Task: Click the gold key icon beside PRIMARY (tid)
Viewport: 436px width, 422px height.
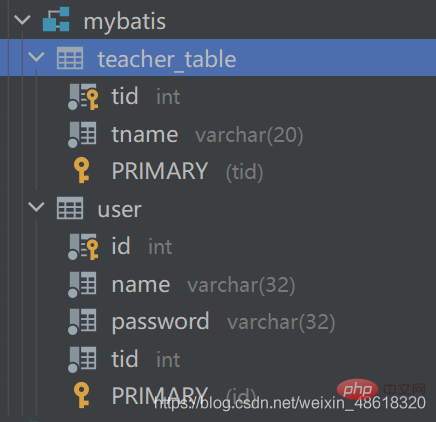Action: click(82, 170)
